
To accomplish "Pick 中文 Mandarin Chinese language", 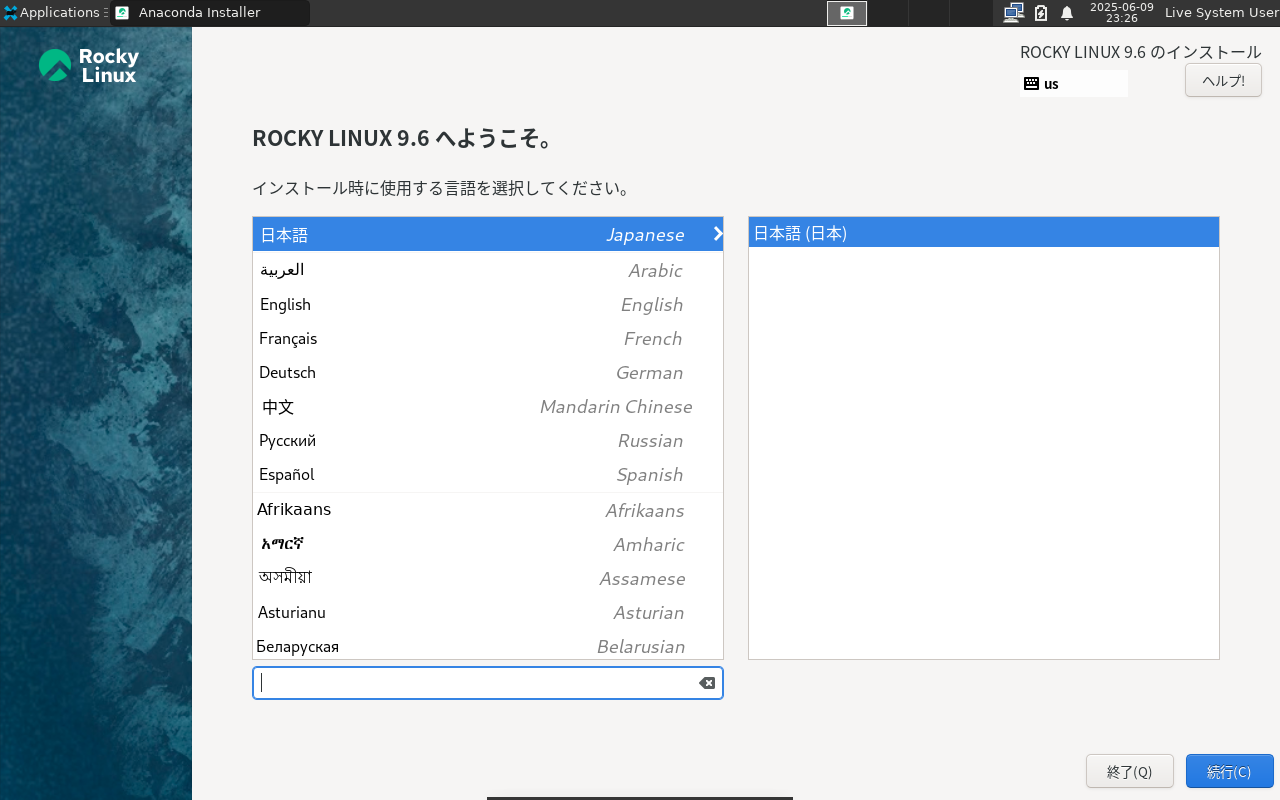I will pyautogui.click(x=488, y=406).
